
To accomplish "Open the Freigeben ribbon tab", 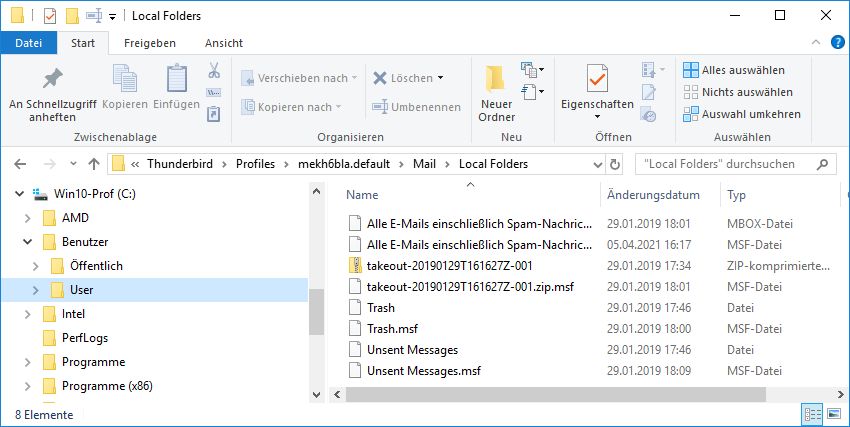I will coord(149,43).
